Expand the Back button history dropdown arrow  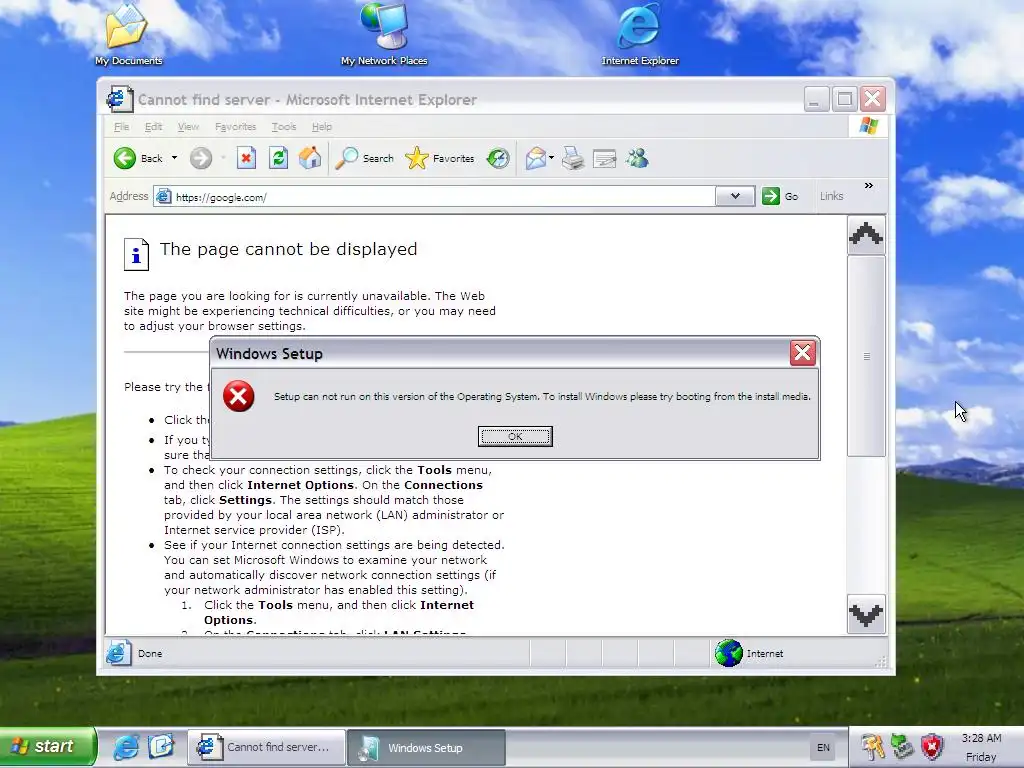point(174,158)
